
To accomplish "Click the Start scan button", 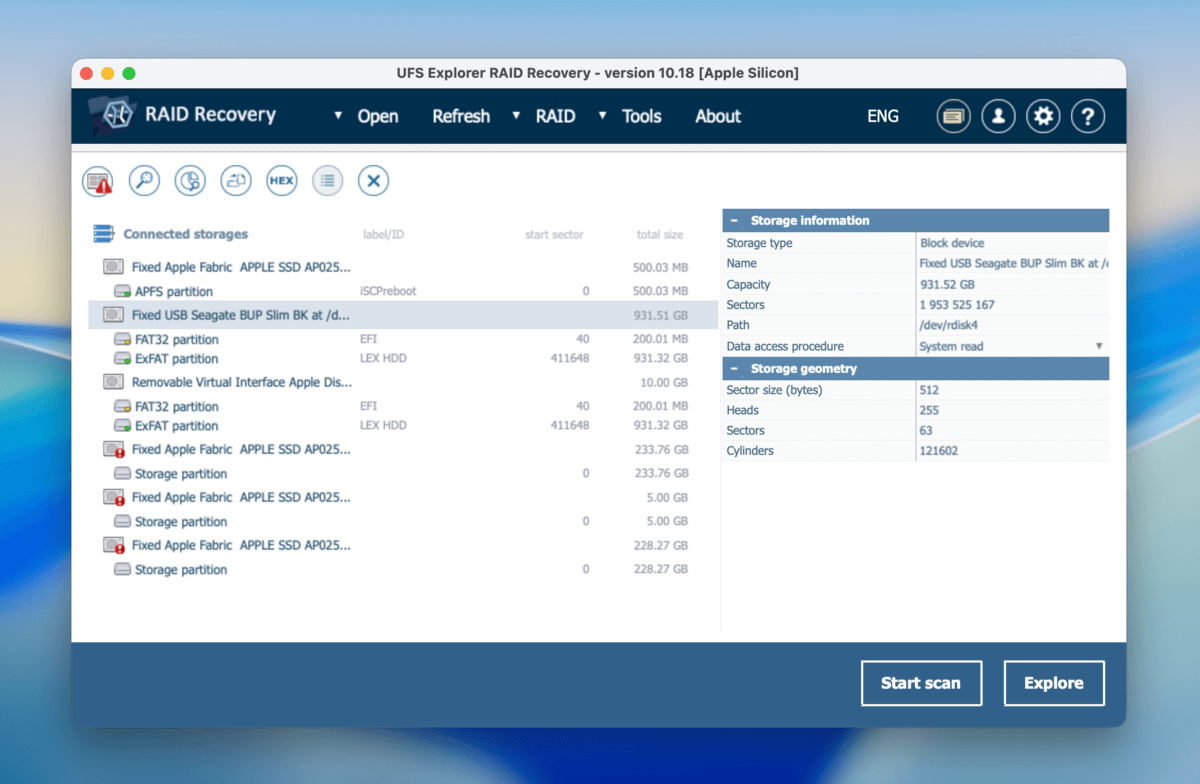I will [921, 683].
